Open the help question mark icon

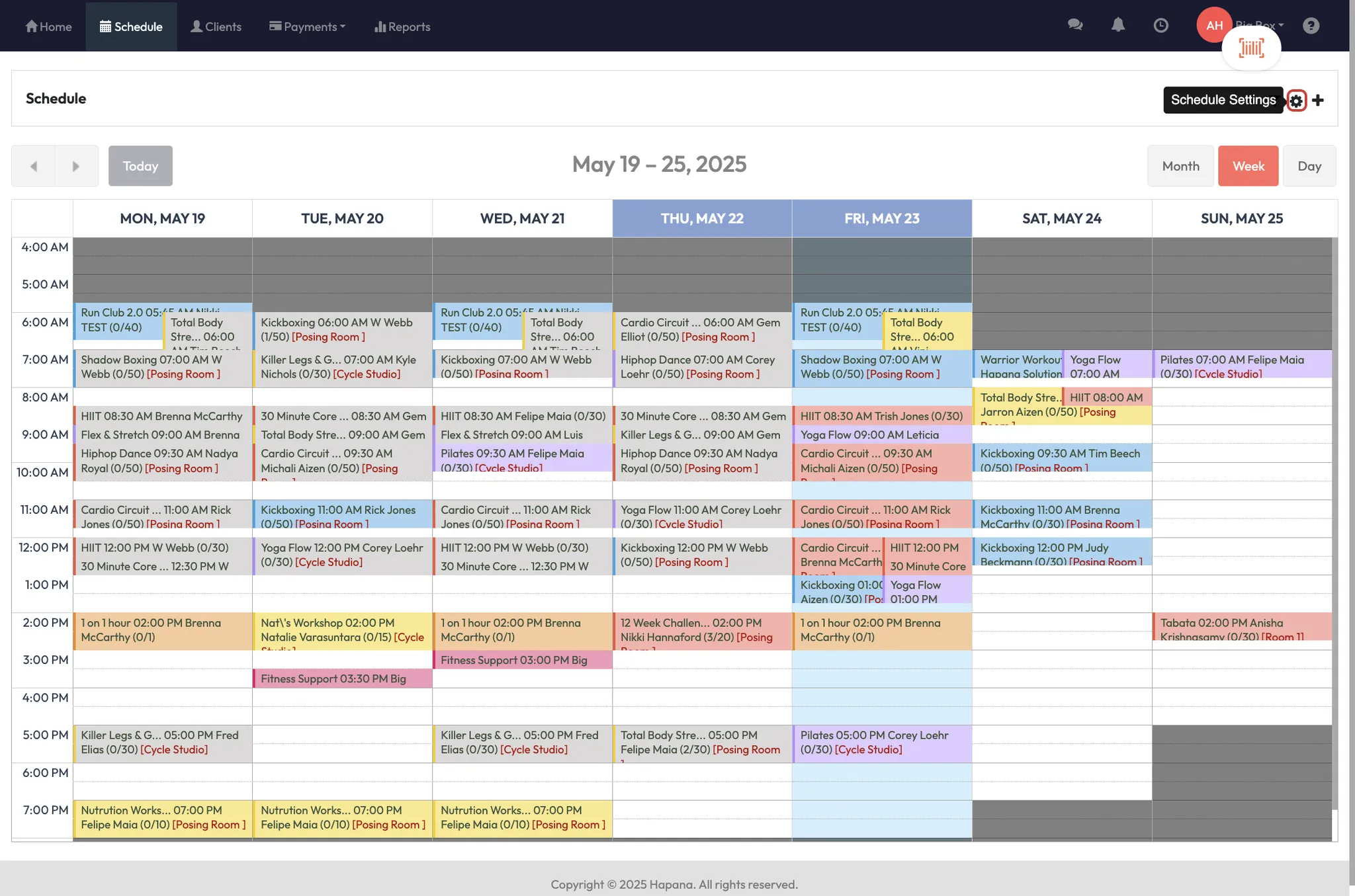click(x=1311, y=25)
